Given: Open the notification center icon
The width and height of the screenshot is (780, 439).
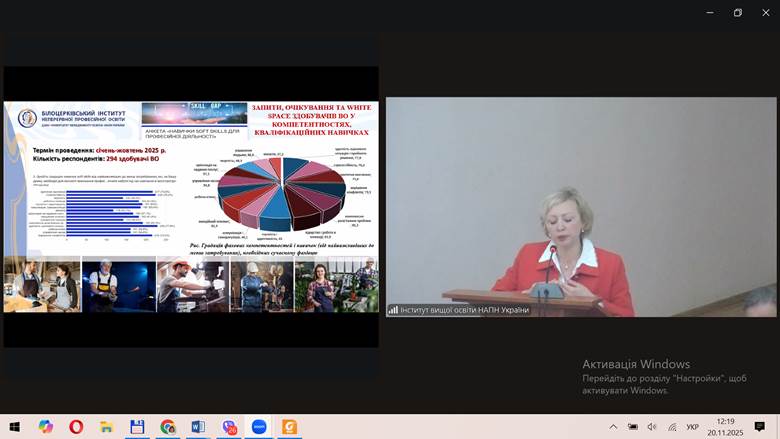Looking at the screenshot, I should [x=760, y=427].
